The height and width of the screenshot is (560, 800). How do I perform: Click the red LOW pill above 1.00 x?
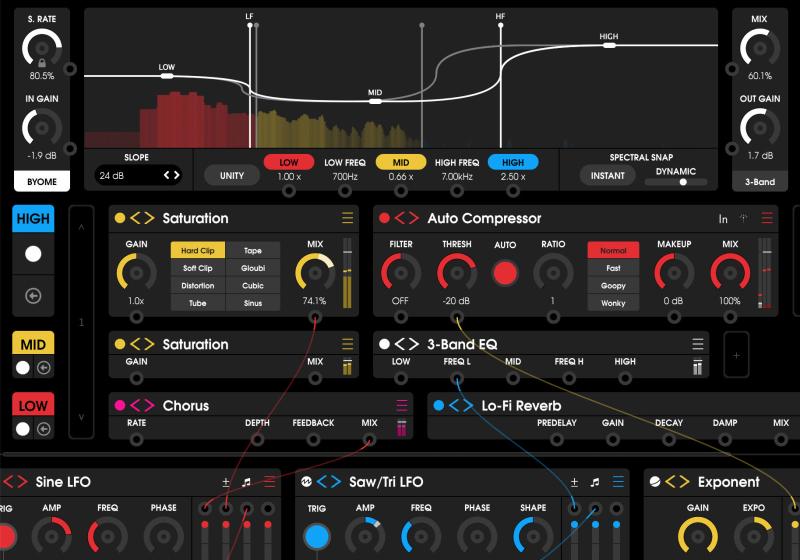[x=289, y=162]
